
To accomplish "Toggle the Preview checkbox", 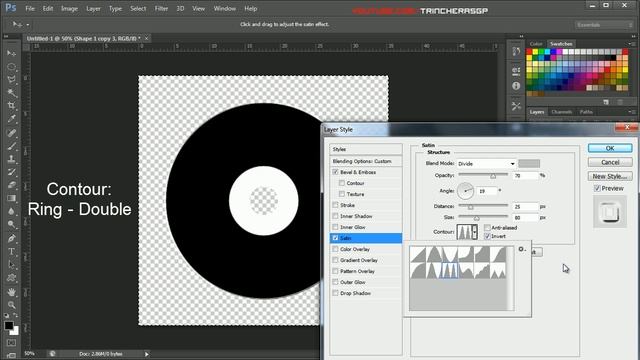I will point(597,188).
